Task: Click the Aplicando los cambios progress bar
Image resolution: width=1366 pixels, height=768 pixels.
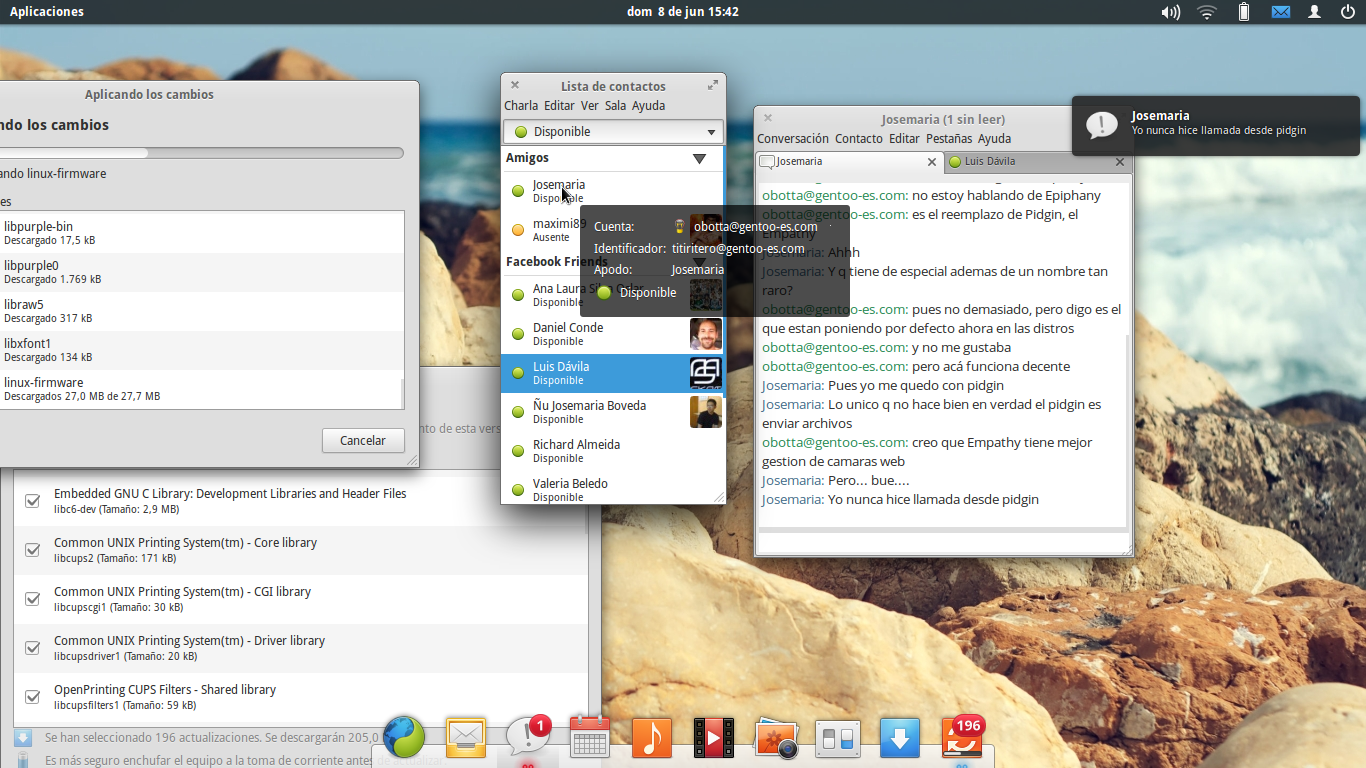Action: (x=201, y=153)
